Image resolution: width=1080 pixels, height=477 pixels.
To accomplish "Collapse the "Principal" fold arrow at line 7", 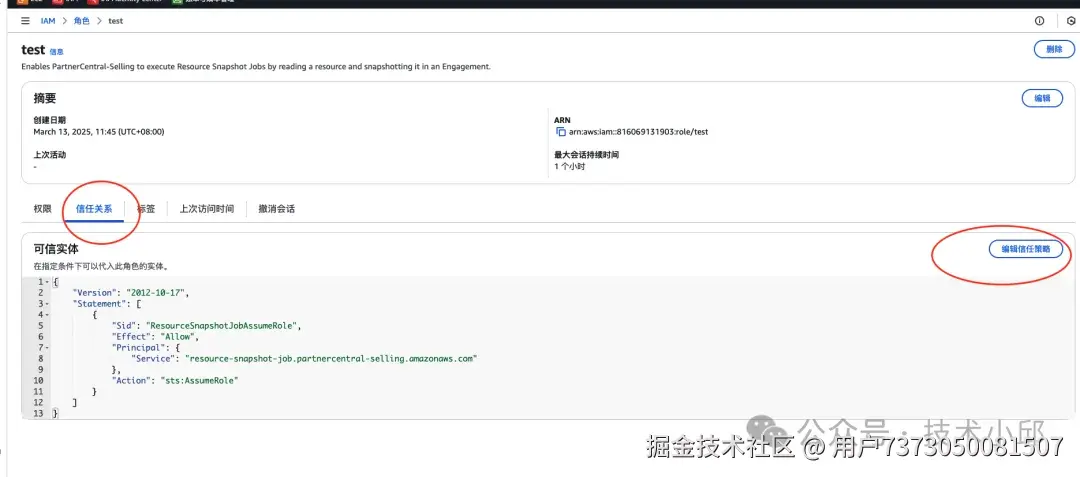I will tap(46, 348).
